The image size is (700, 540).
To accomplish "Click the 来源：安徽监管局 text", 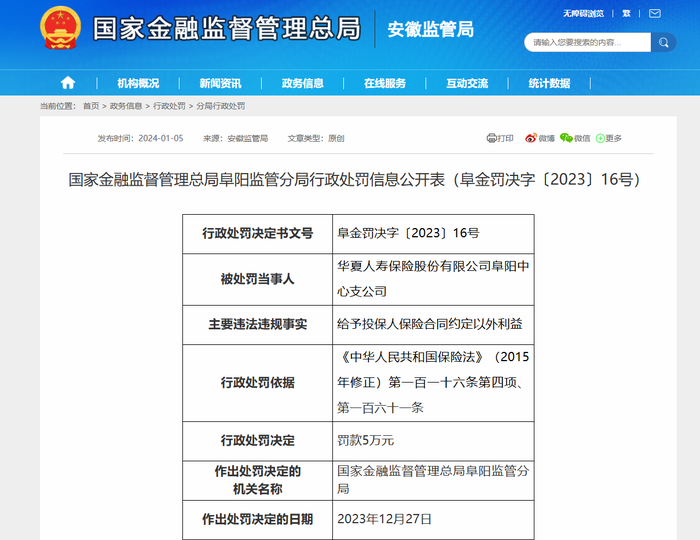I will (235, 138).
